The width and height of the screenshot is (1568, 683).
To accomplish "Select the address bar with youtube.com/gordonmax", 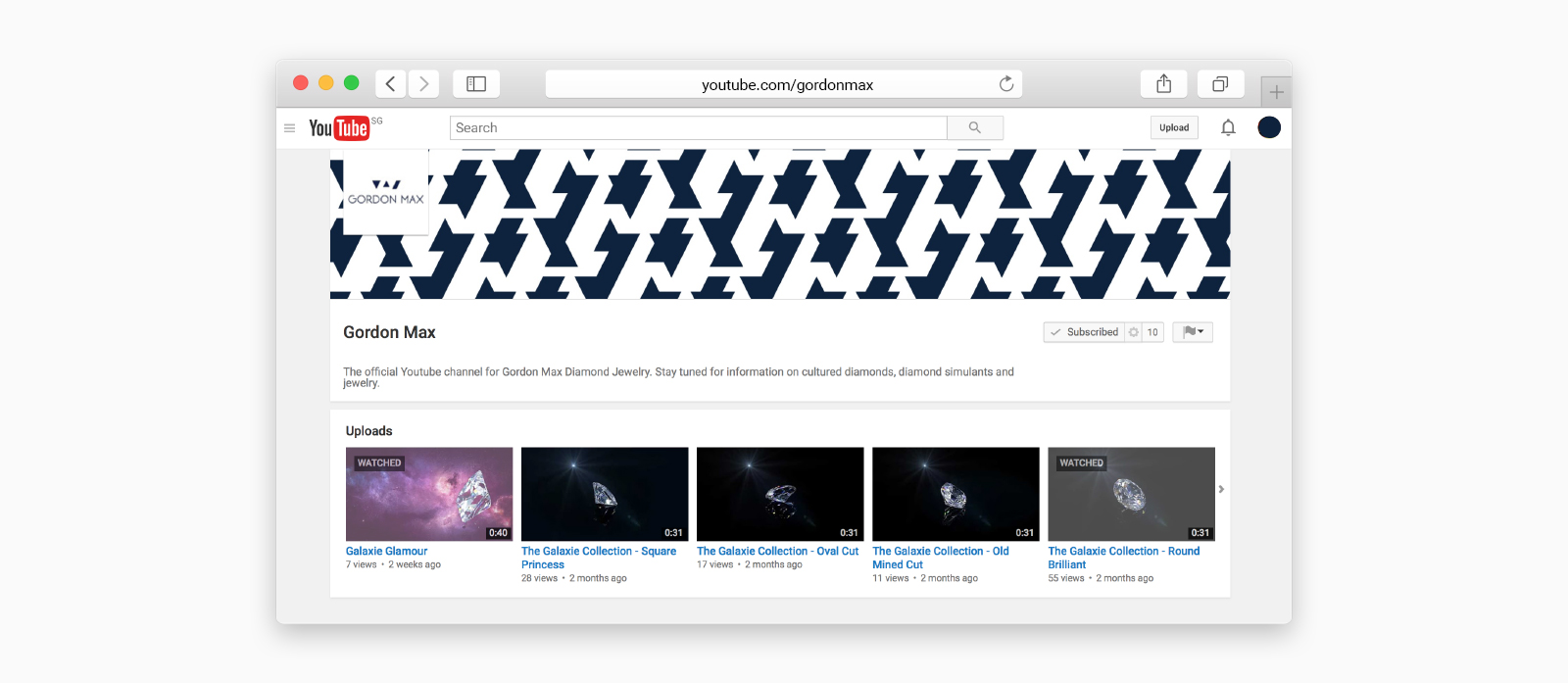I will [784, 84].
